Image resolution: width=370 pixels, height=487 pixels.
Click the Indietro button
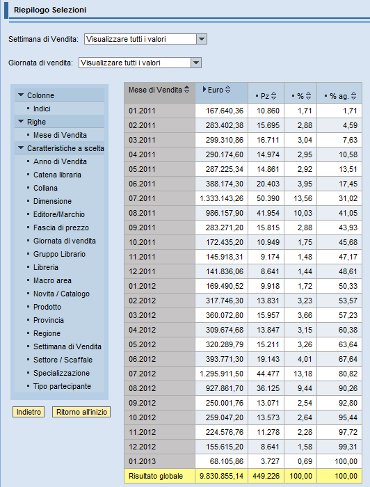coord(28,412)
